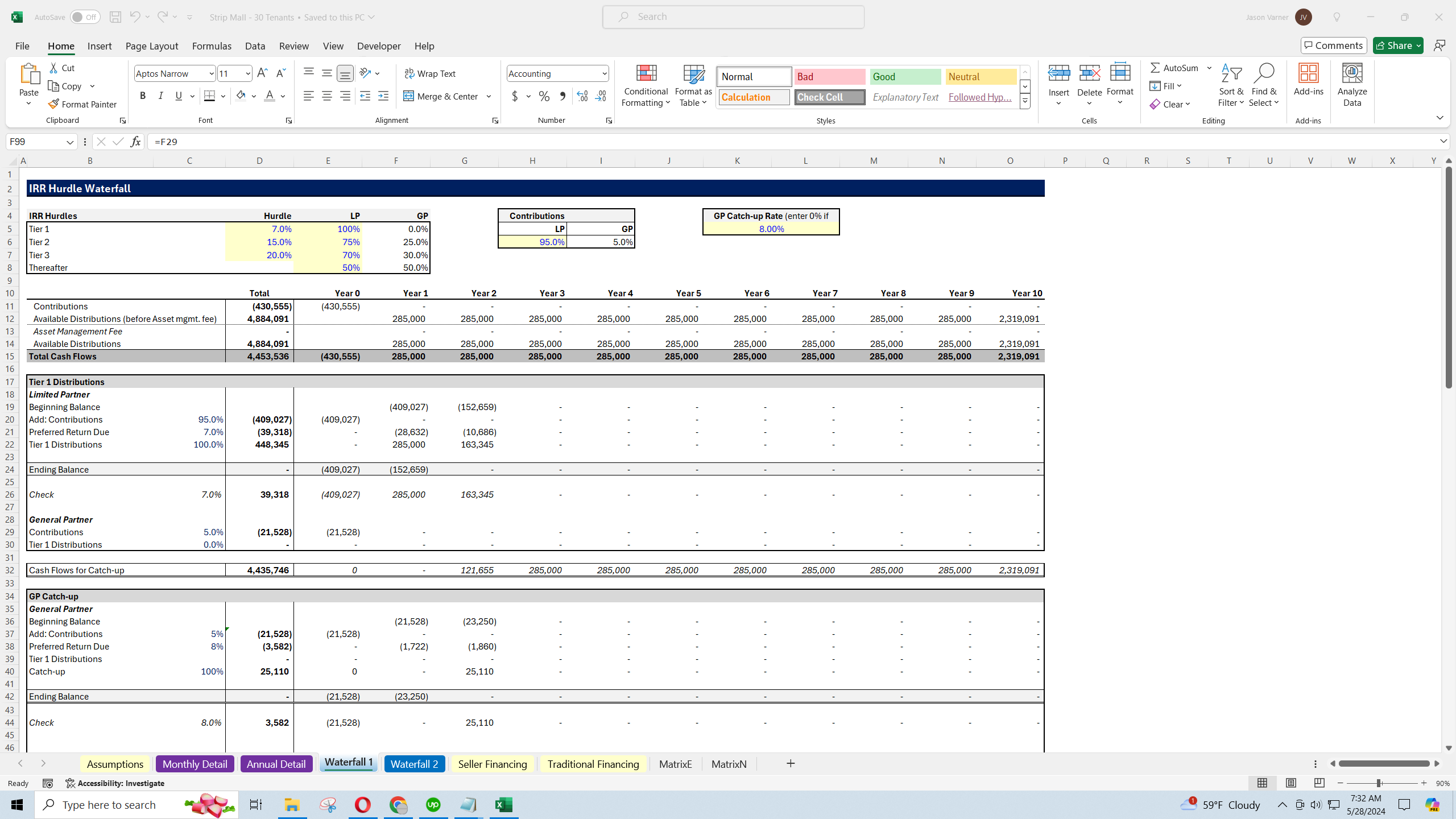Open Add-ins from the ribbon

tap(1308, 80)
